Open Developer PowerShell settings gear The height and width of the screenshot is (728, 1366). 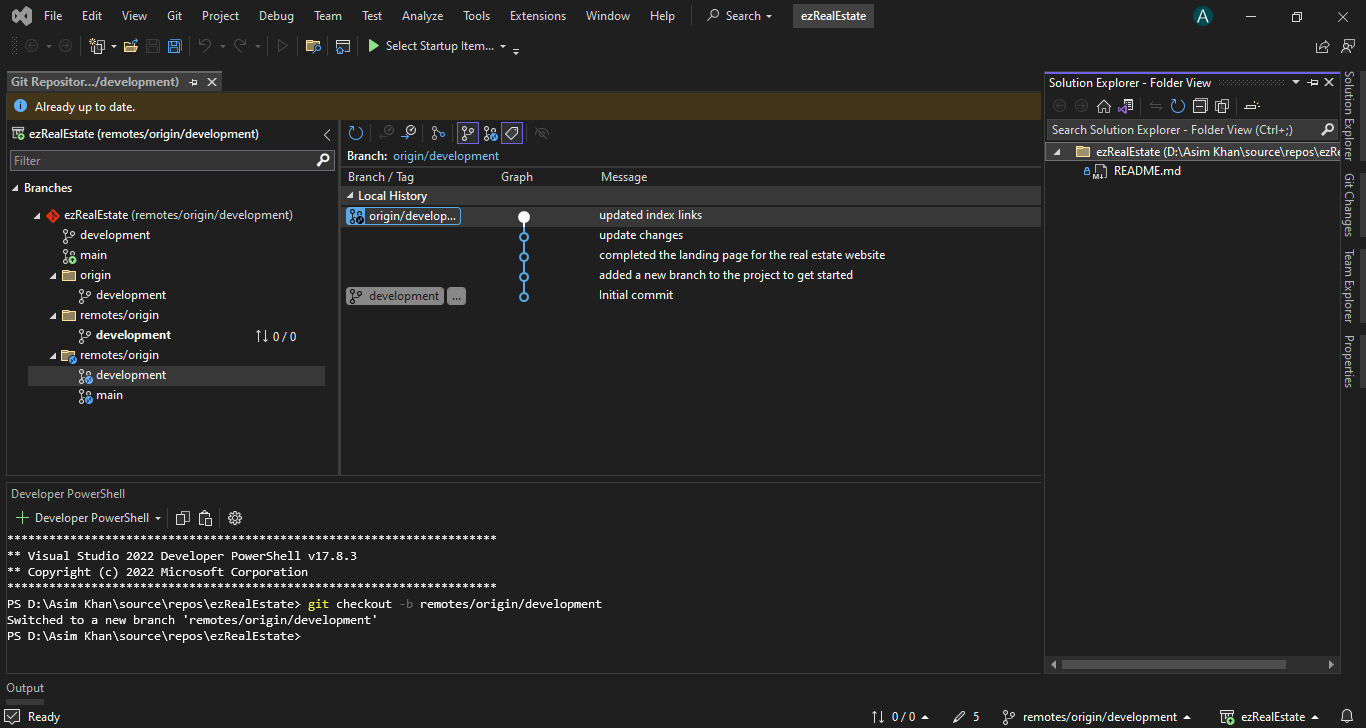coord(234,517)
